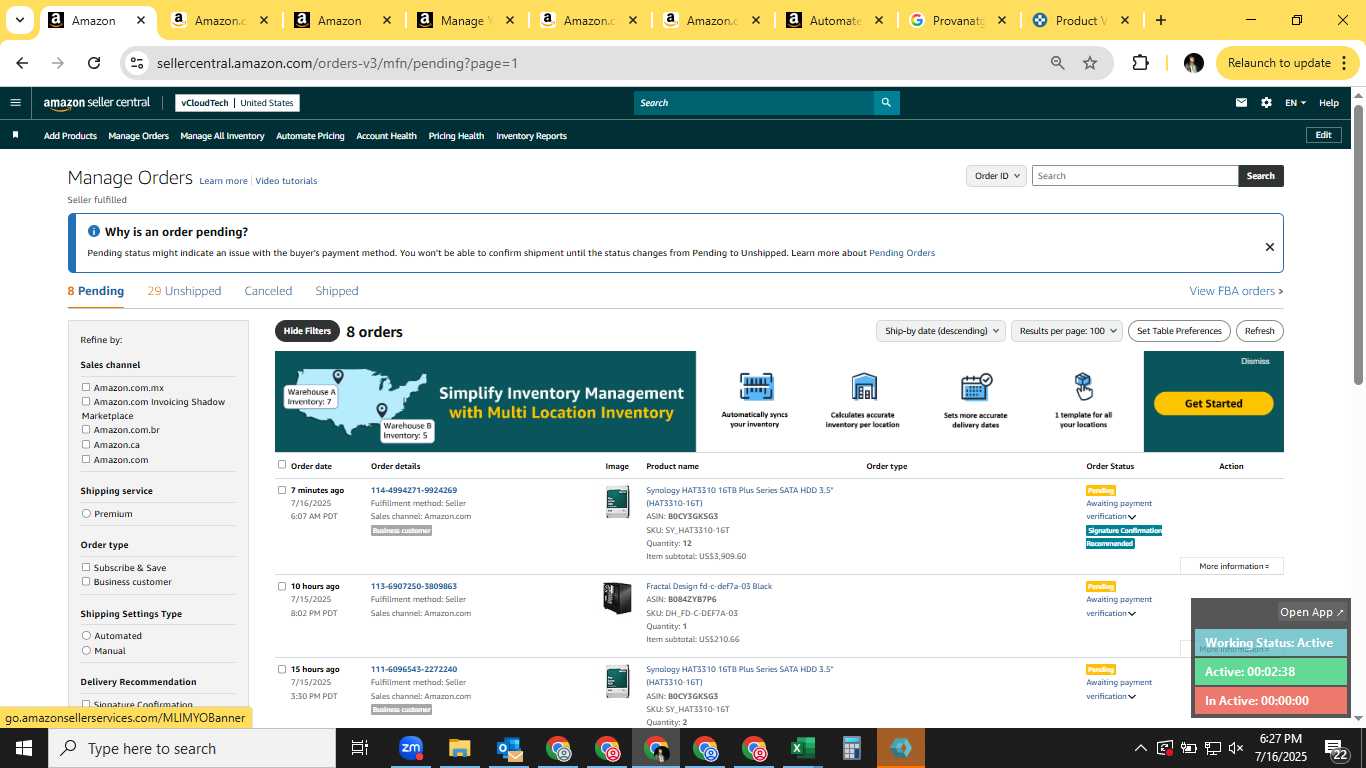Open the Inventory Reports menu item
1366x768 pixels.
531,136
